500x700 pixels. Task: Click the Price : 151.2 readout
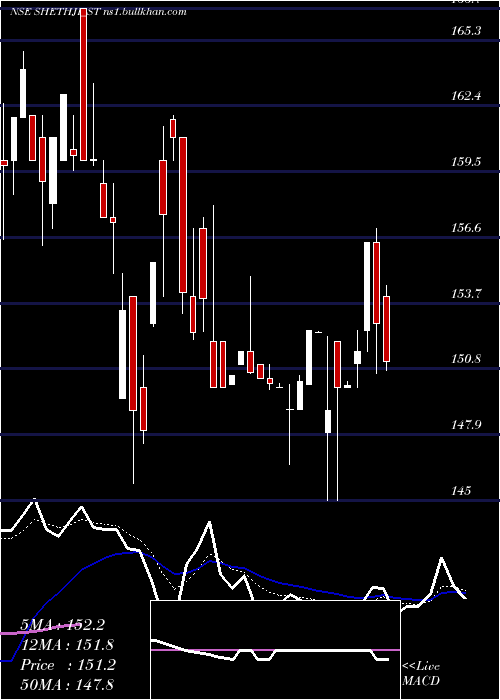click(x=68, y=665)
